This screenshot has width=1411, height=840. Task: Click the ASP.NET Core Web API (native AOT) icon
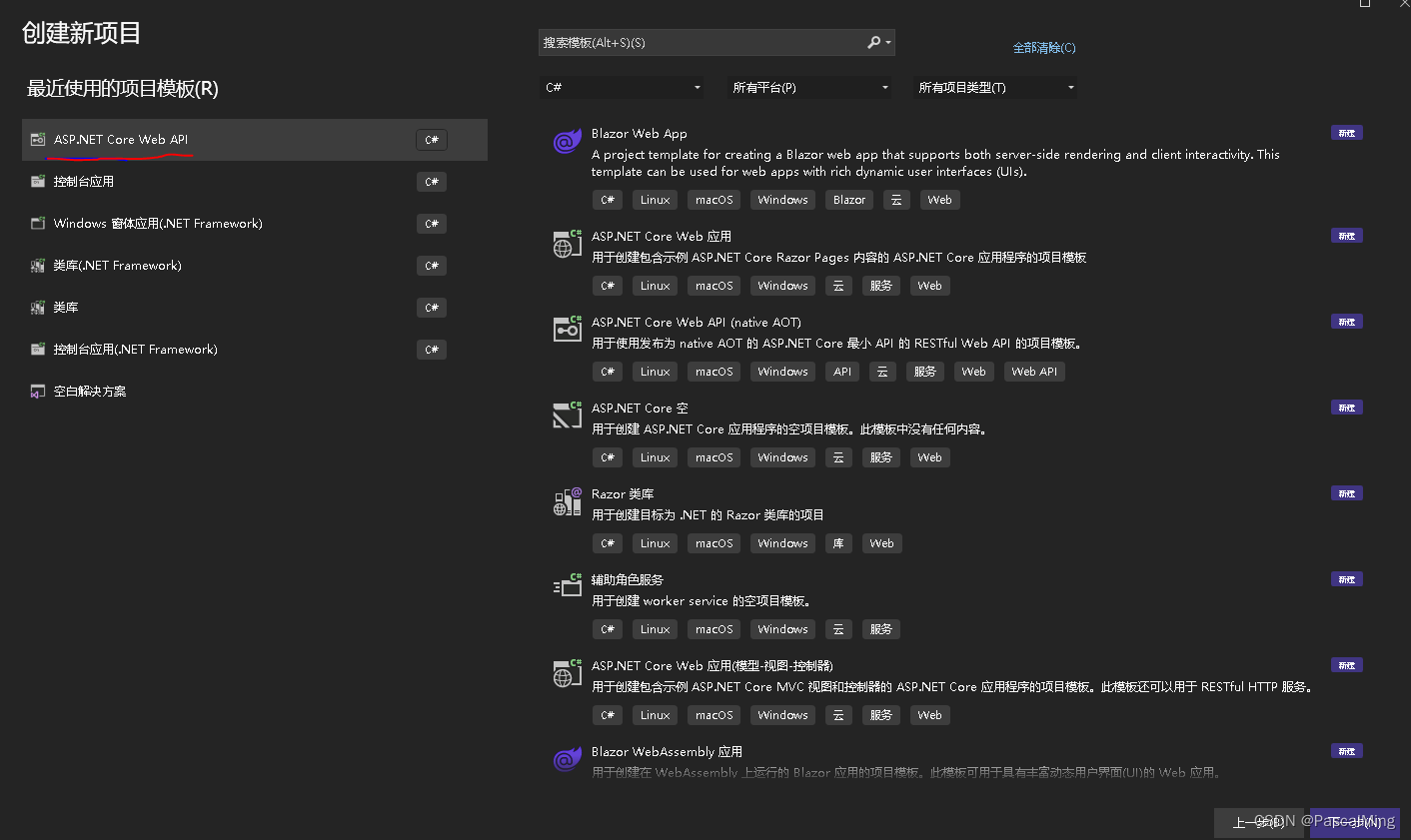pos(568,330)
